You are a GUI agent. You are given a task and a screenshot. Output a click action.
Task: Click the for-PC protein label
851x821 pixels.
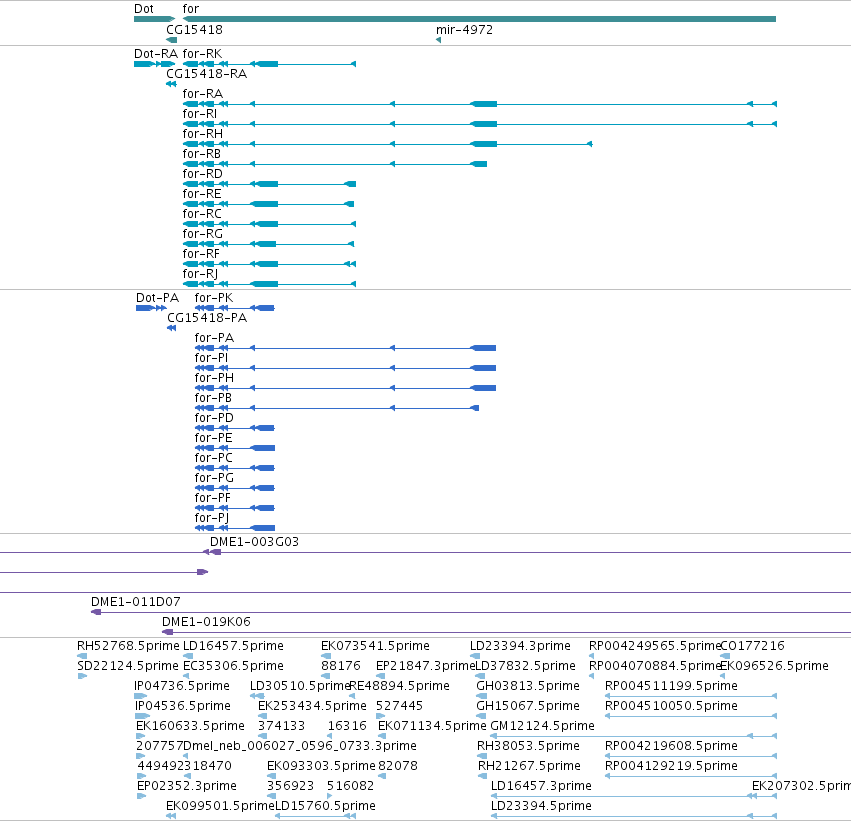(x=213, y=458)
